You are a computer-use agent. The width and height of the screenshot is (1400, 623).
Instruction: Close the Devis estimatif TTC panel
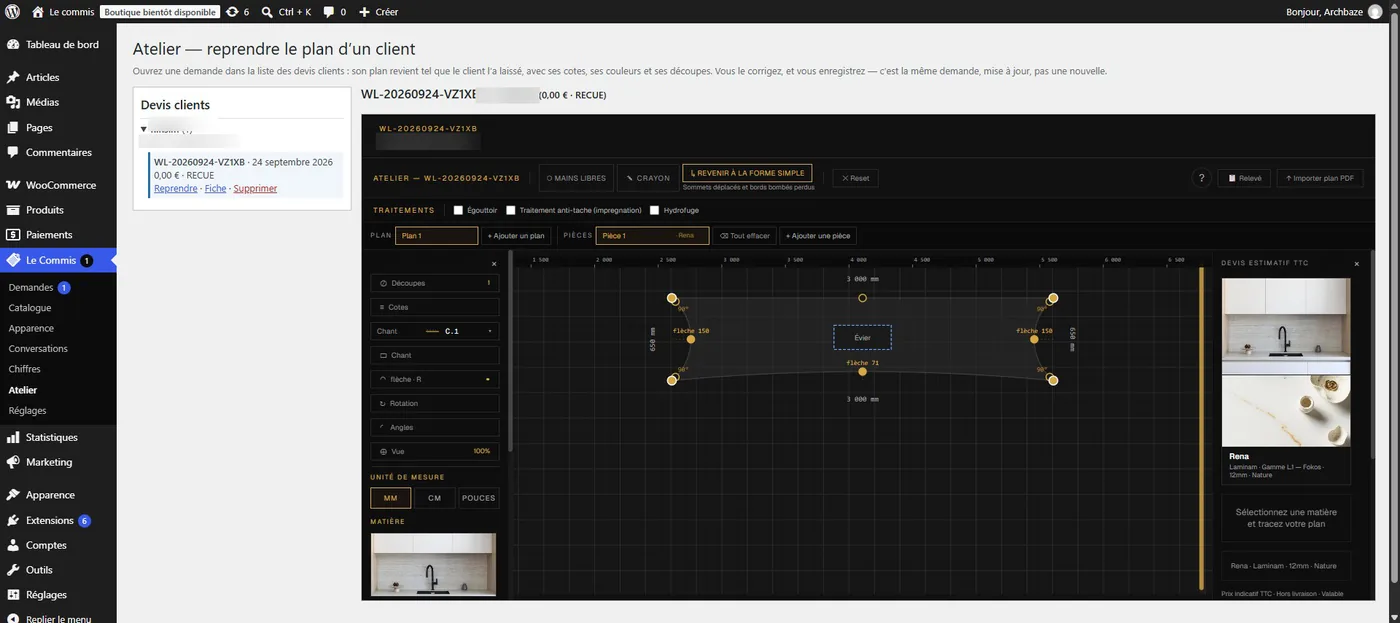click(1356, 263)
